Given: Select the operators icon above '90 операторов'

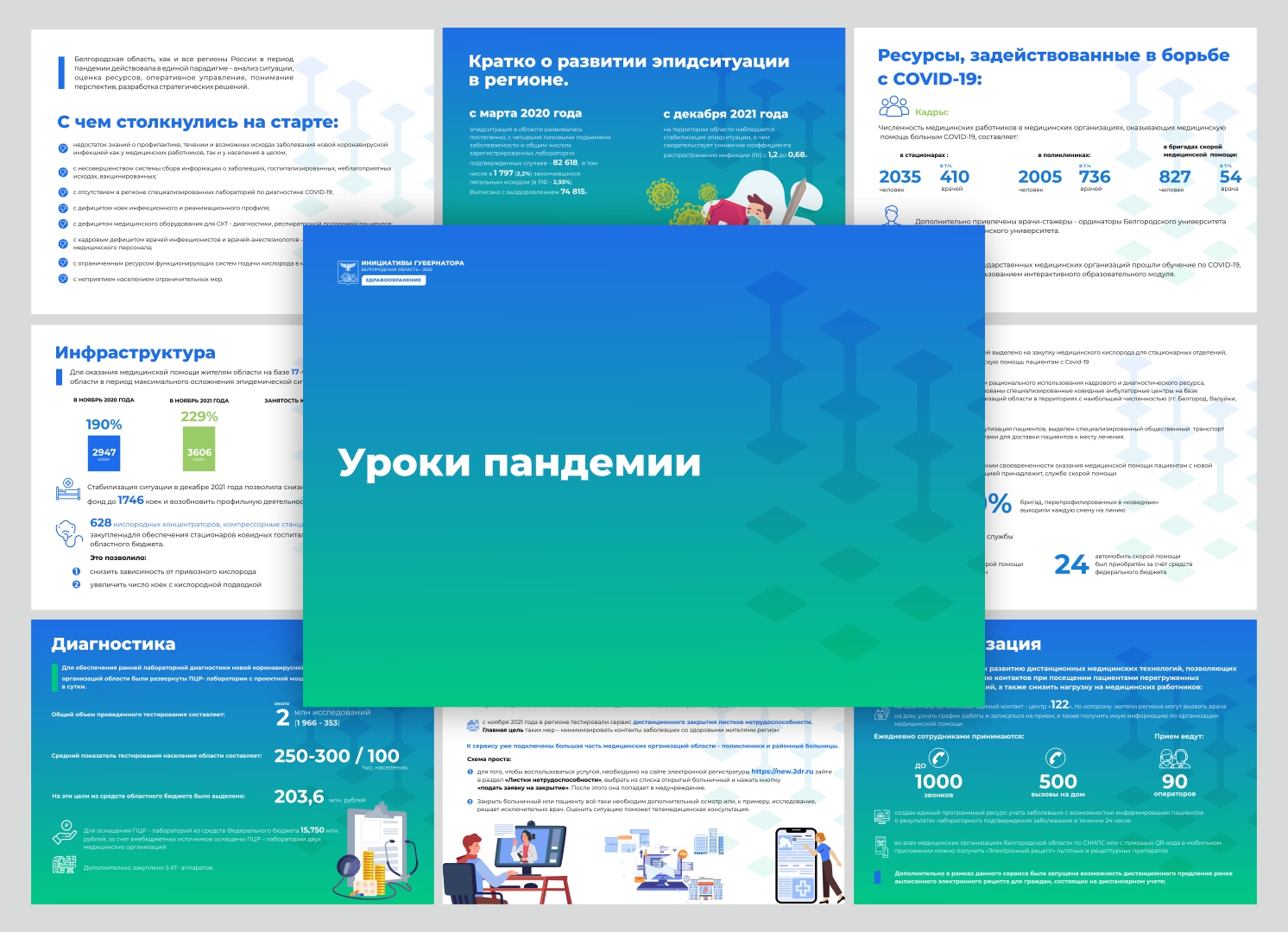Looking at the screenshot, I should point(1175,759).
